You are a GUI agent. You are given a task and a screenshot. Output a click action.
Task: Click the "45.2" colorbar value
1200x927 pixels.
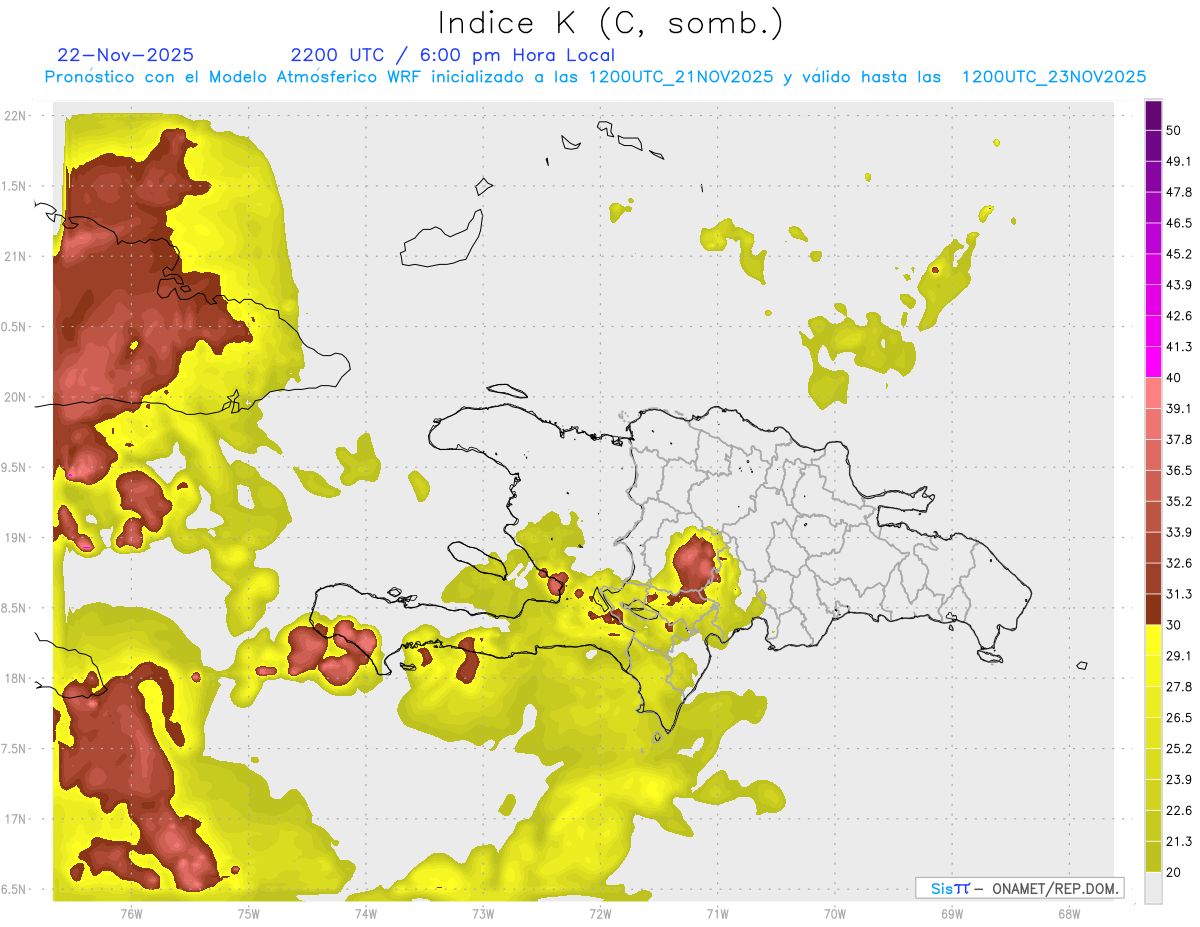[x=1179, y=254]
